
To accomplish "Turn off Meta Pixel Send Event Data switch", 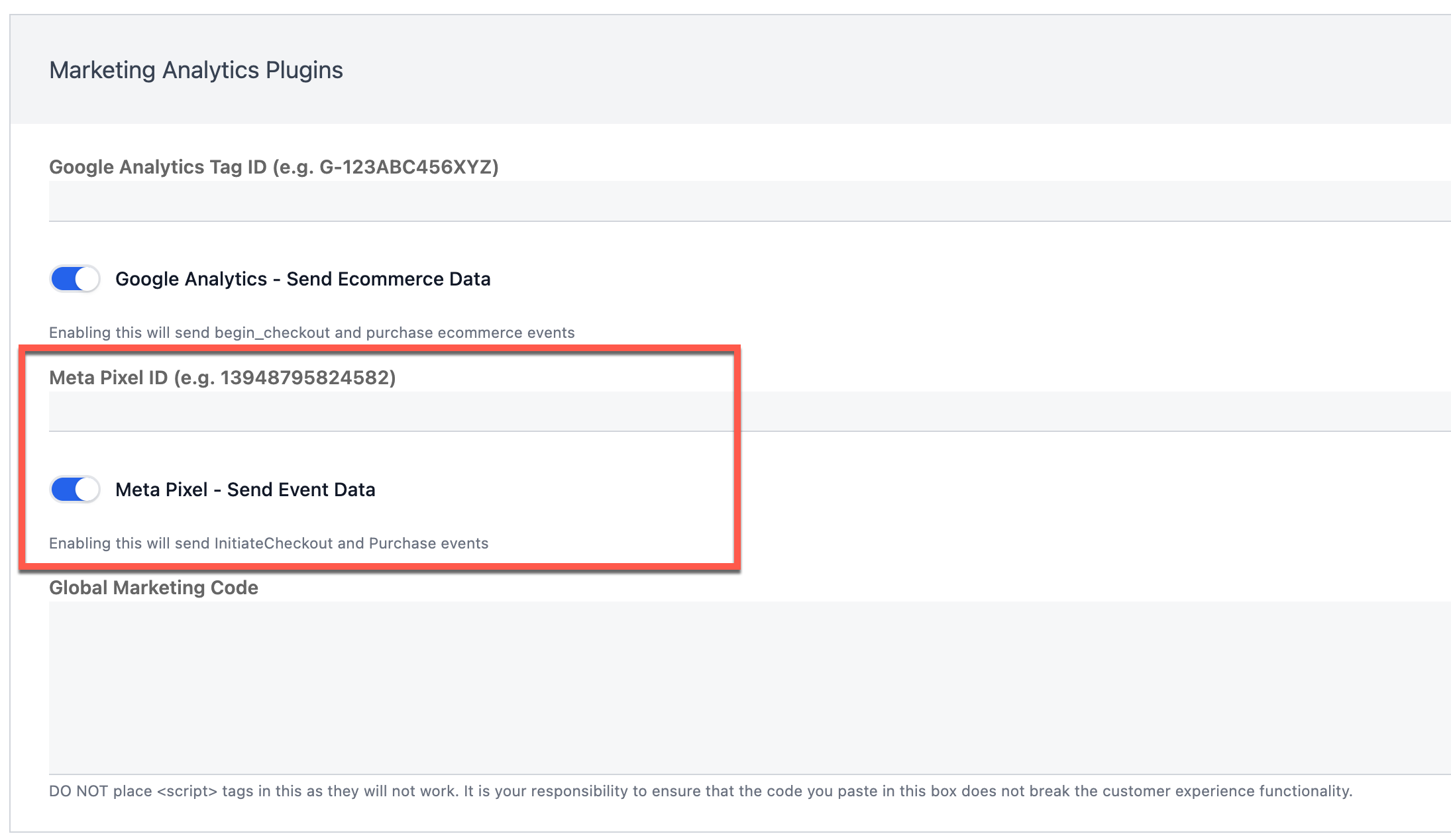I will click(75, 490).
